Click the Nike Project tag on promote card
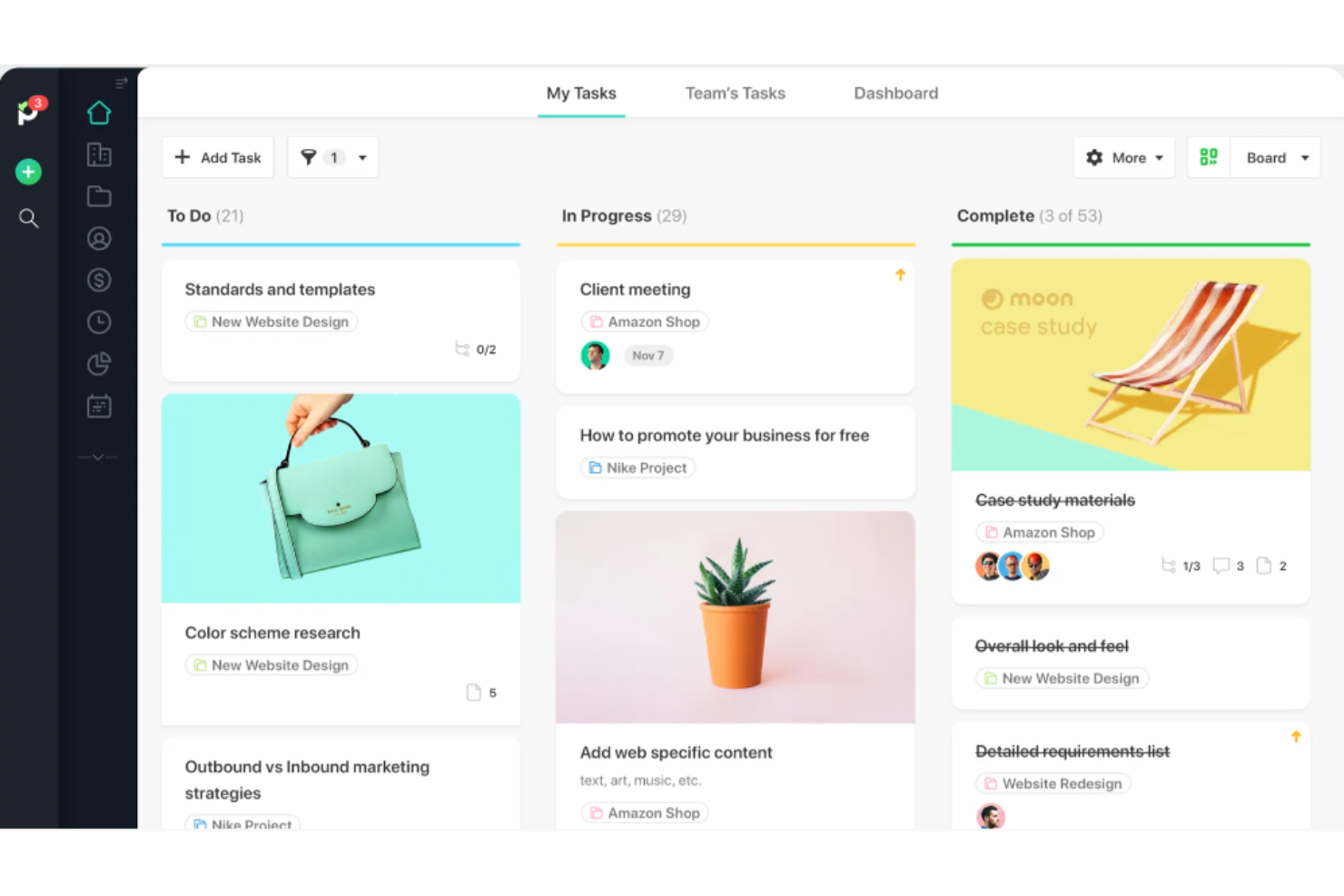1344x896 pixels. coord(637,468)
